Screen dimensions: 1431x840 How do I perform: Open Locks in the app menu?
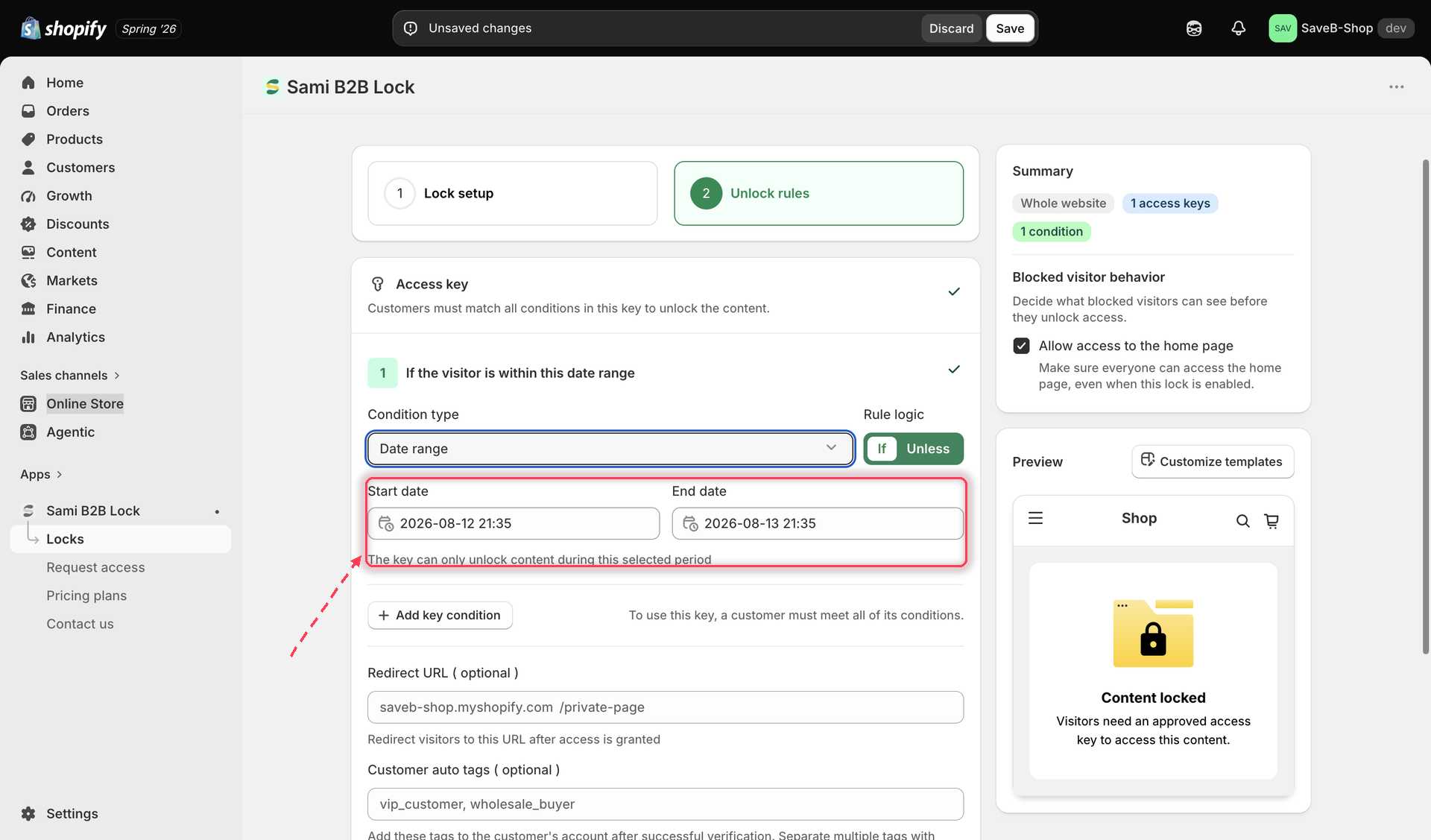(121, 540)
